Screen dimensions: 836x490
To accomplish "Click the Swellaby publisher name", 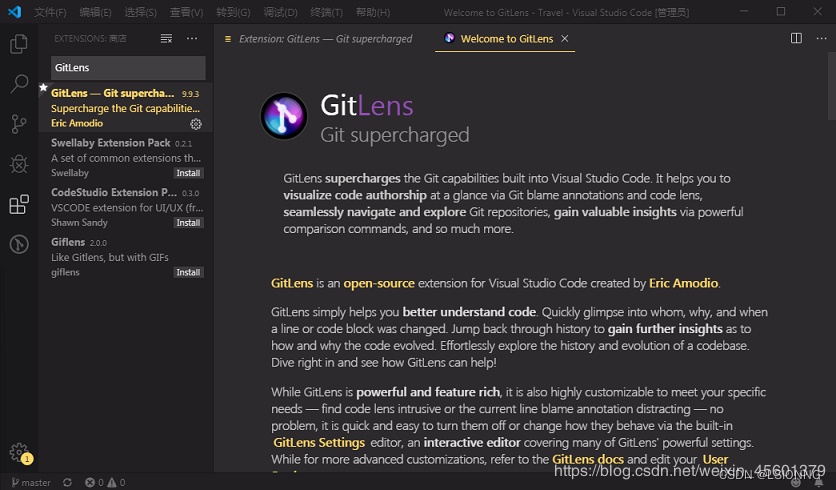I will (70, 173).
